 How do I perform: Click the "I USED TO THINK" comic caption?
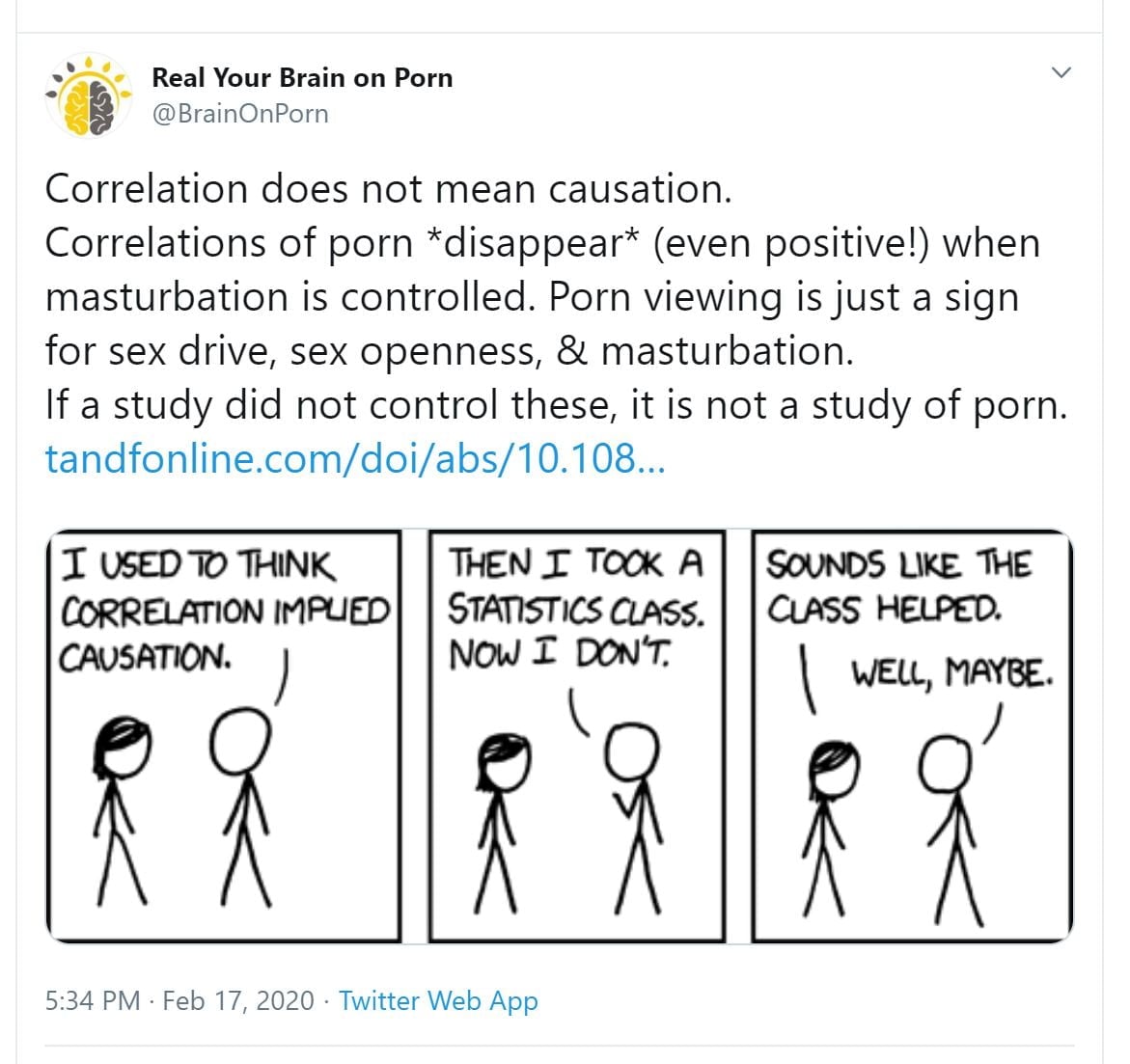[x=198, y=565]
